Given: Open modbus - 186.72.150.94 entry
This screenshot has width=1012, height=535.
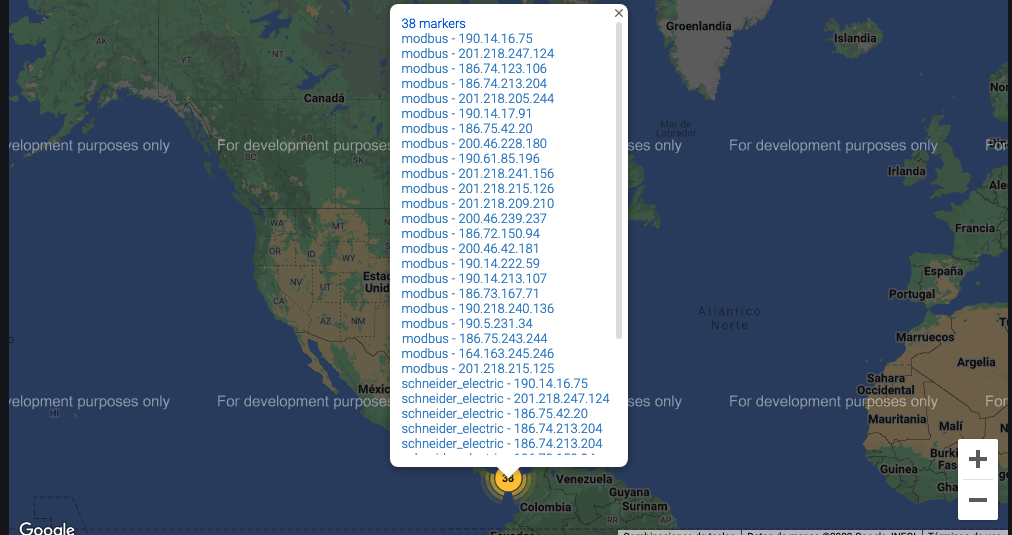Looking at the screenshot, I should click(x=471, y=234).
